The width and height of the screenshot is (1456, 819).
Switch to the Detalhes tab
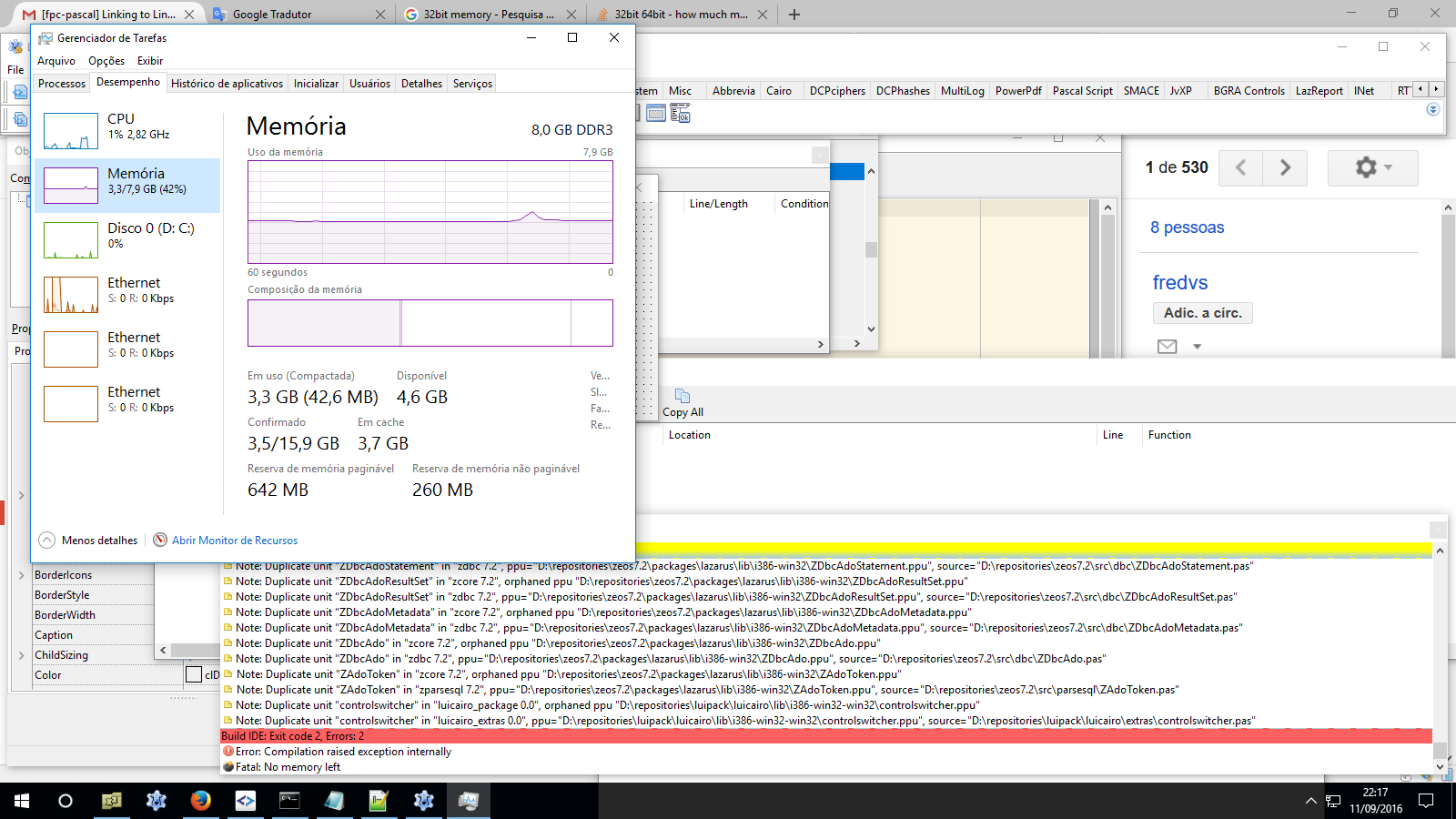421,84
